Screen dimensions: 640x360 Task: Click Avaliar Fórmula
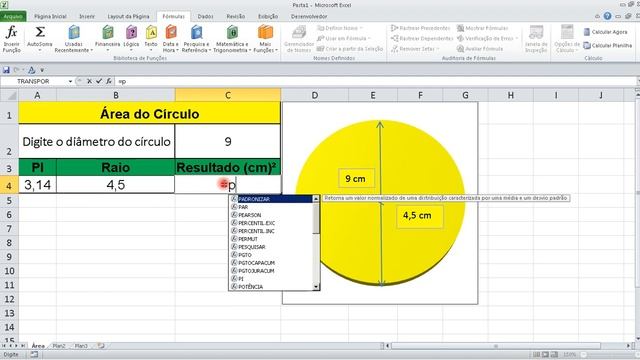[480, 49]
